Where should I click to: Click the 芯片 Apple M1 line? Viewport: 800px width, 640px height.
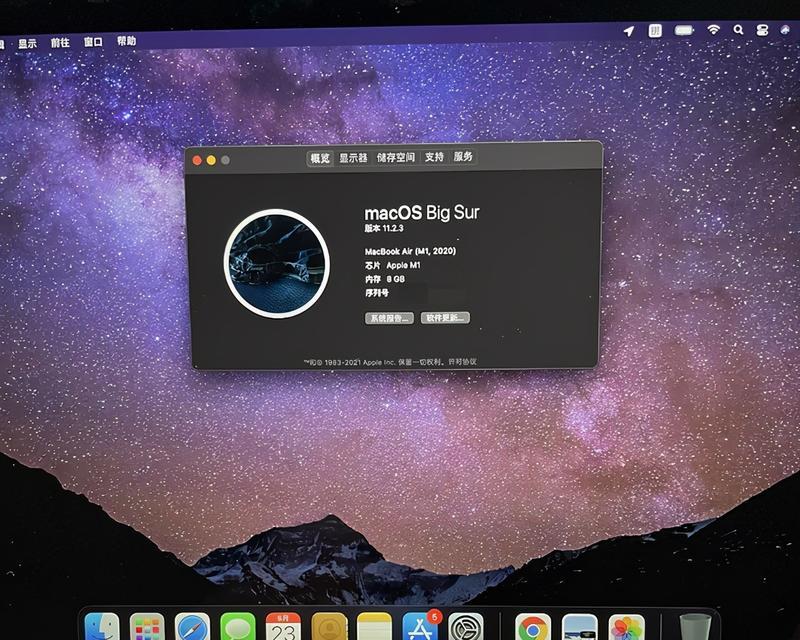393,265
